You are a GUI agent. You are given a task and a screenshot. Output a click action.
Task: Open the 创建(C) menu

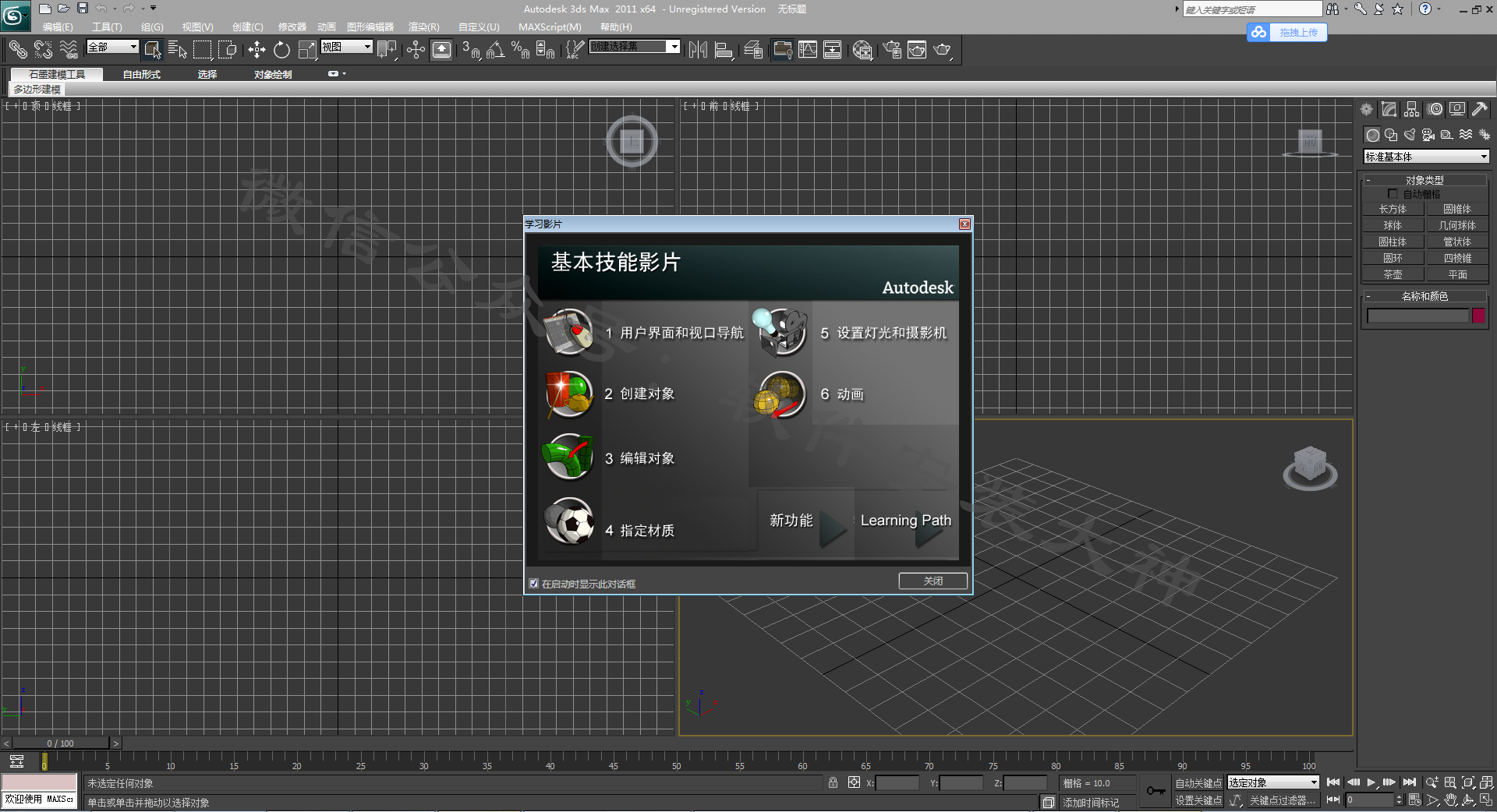tap(248, 27)
